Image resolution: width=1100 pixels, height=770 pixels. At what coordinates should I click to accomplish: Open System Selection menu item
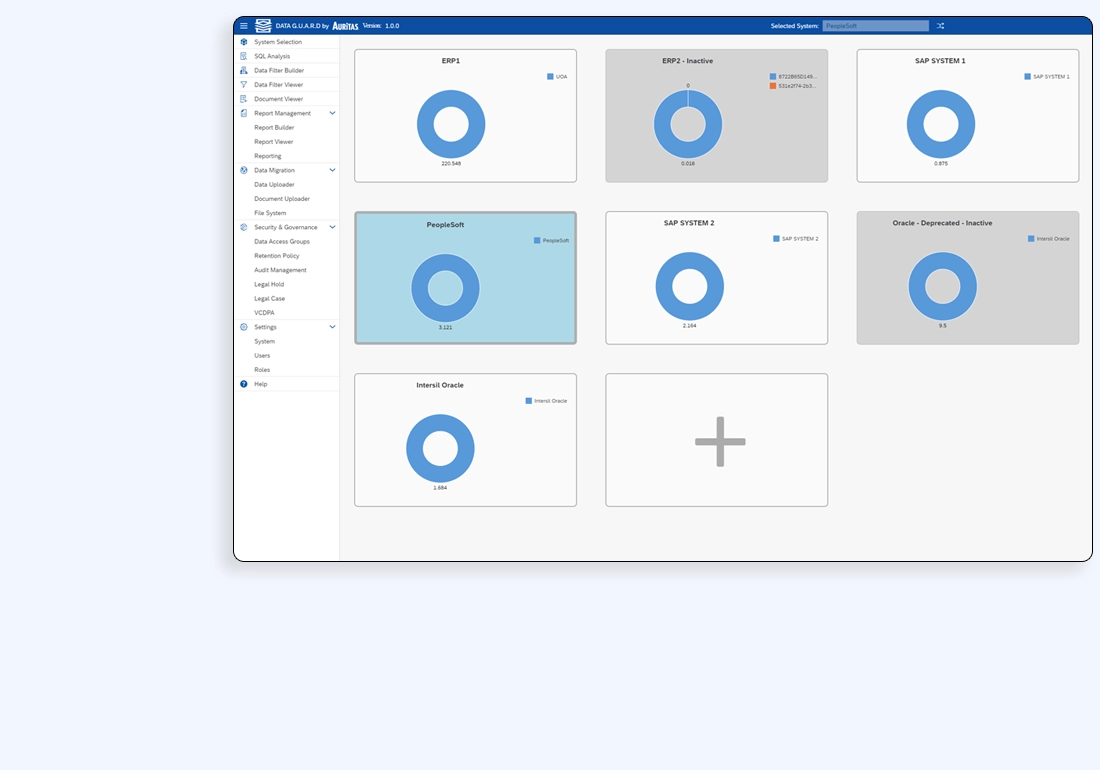pos(286,42)
